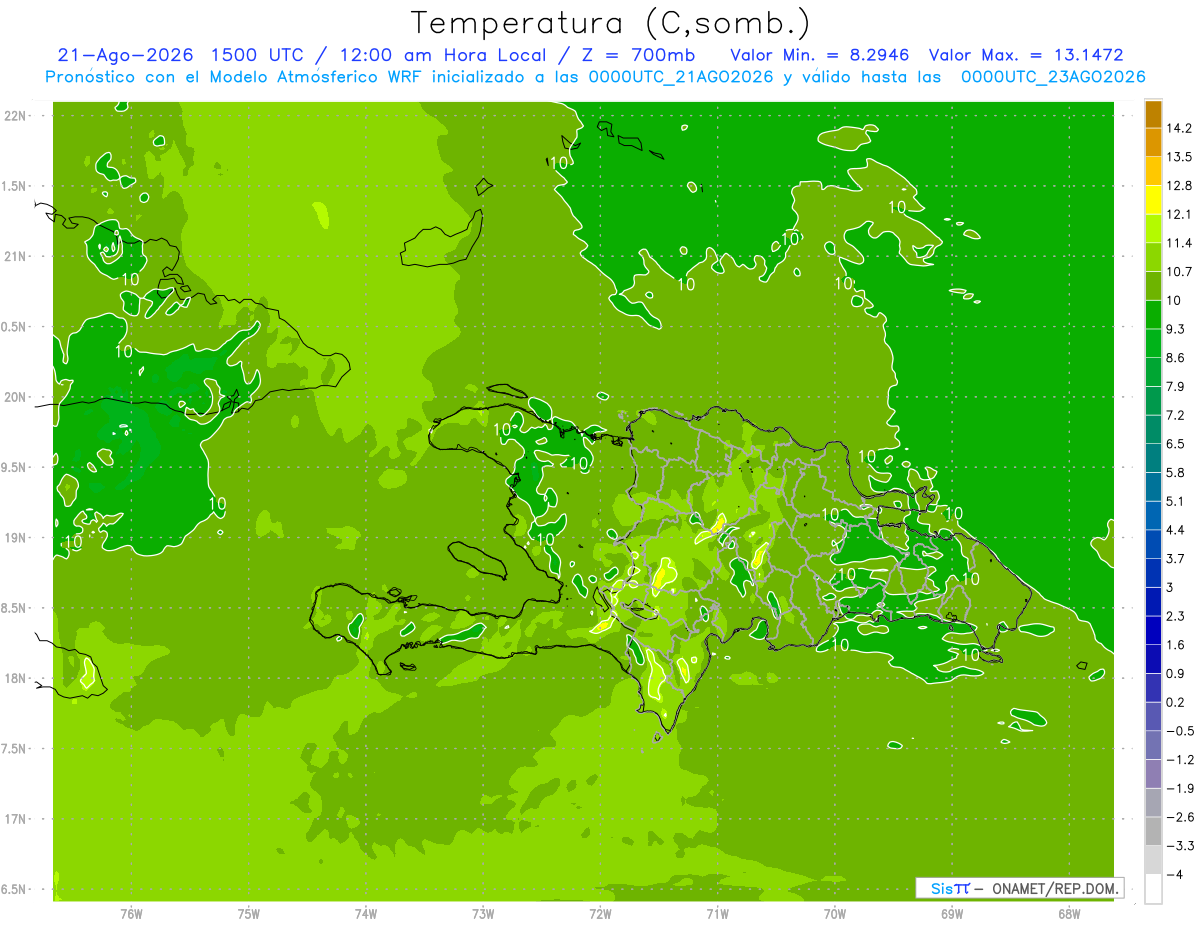Click the '12.1' color scale label
This screenshot has height=927, width=1200.
tap(1179, 214)
